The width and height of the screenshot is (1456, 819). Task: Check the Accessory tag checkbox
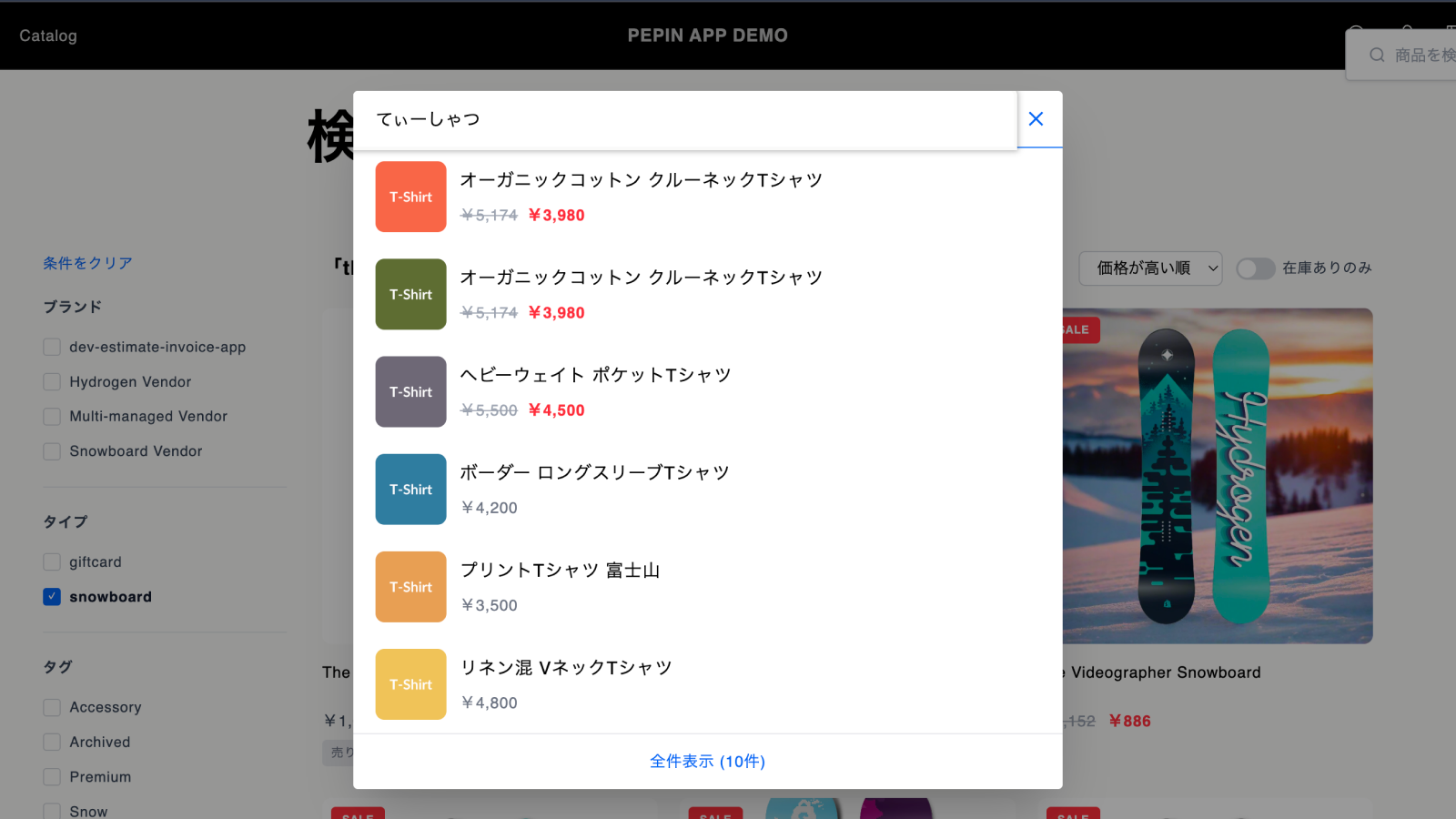pos(51,706)
